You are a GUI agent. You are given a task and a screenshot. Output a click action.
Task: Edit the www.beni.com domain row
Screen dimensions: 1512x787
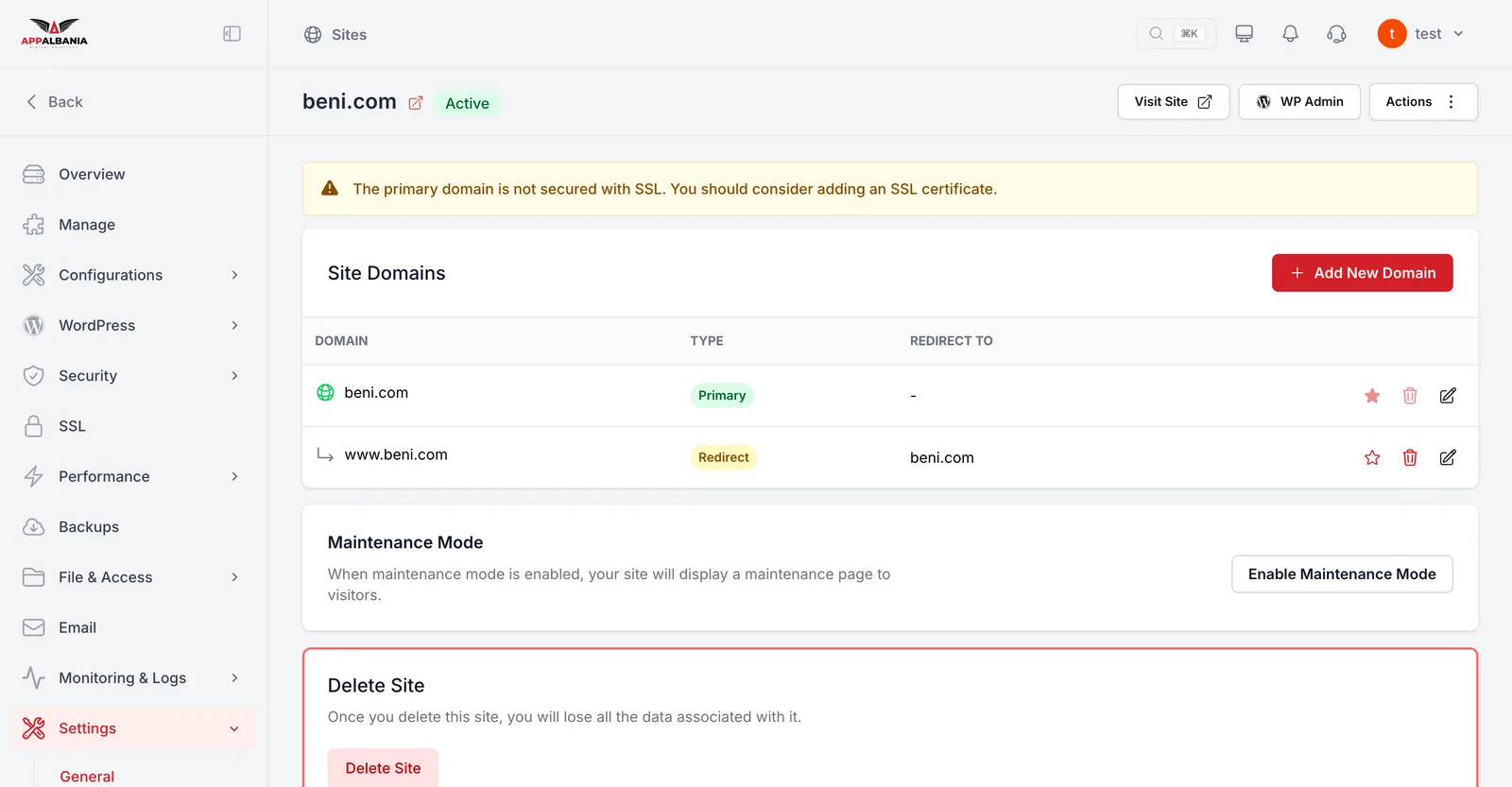(1448, 458)
